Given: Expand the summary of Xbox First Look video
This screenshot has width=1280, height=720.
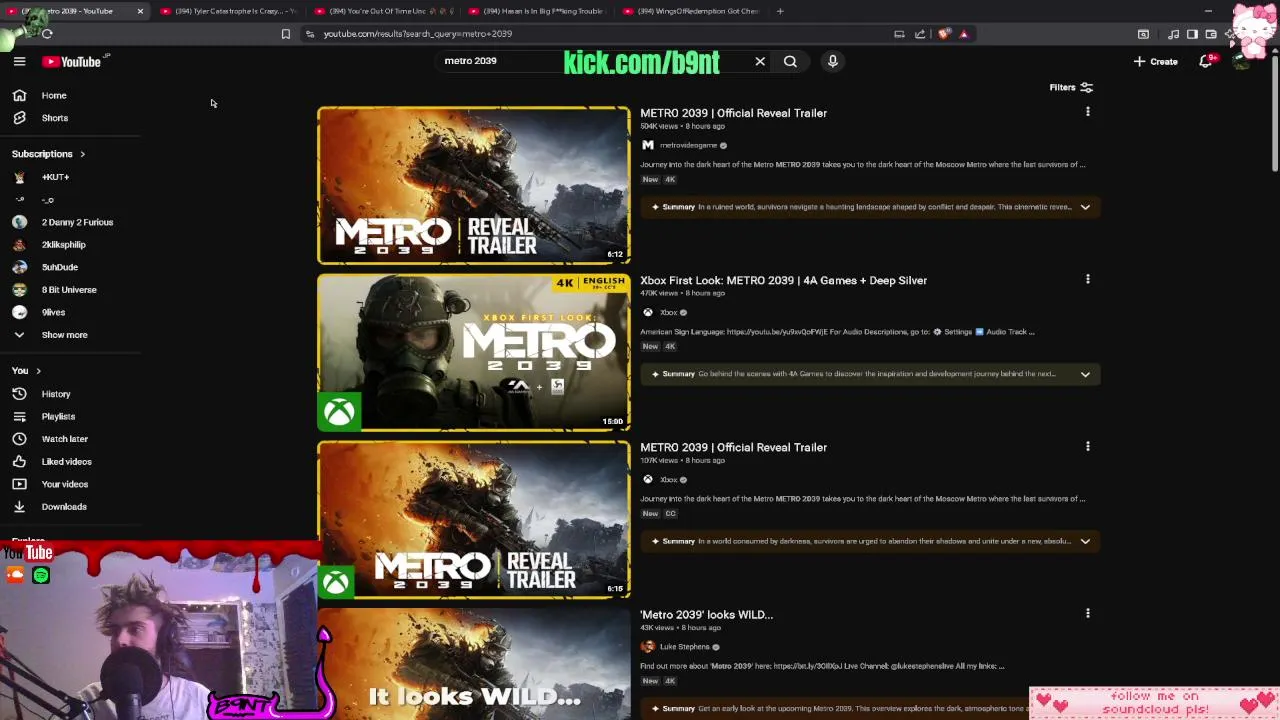Looking at the screenshot, I should point(1085,374).
